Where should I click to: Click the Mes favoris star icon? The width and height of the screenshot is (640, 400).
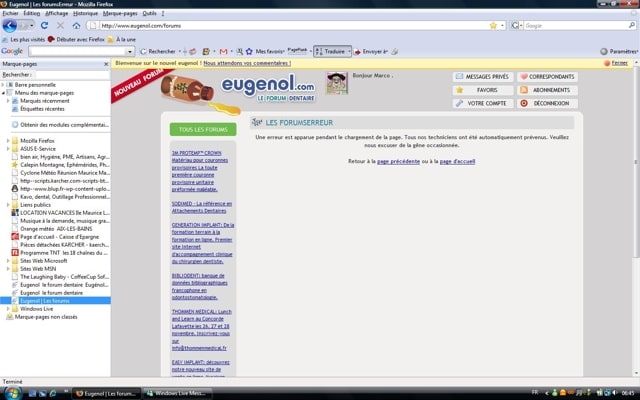point(249,51)
